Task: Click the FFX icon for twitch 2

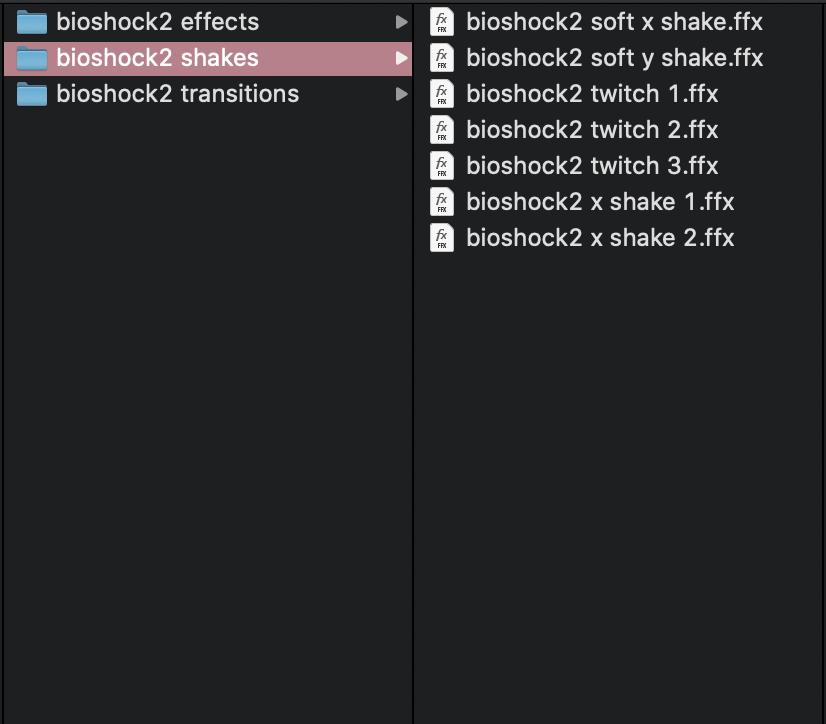Action: [442, 130]
